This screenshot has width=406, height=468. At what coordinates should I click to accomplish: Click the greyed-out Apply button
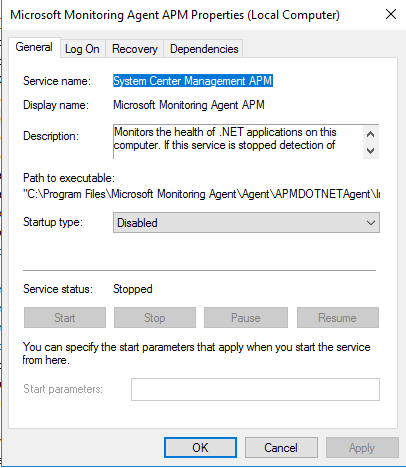click(x=362, y=448)
